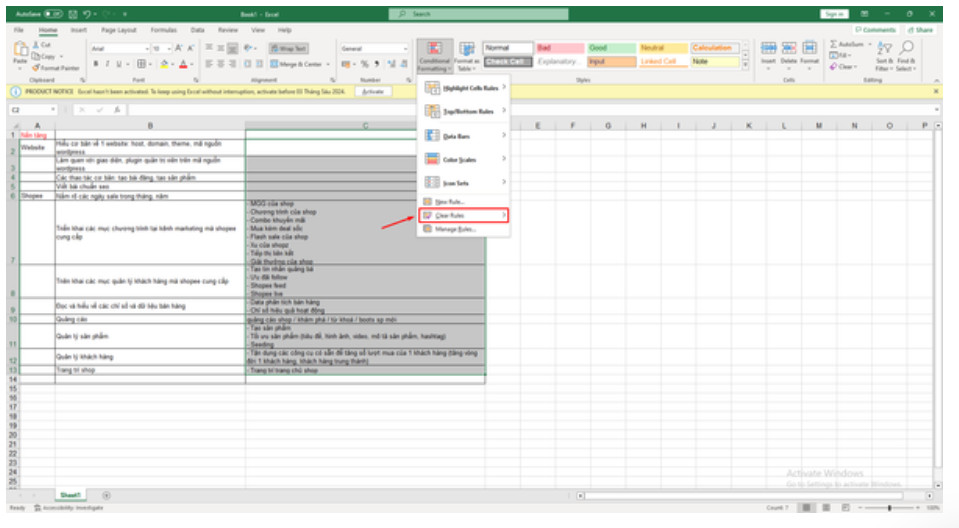Viewport: 959px width, 528px height.
Task: Click the Bold formatting icon
Action: tap(95, 63)
